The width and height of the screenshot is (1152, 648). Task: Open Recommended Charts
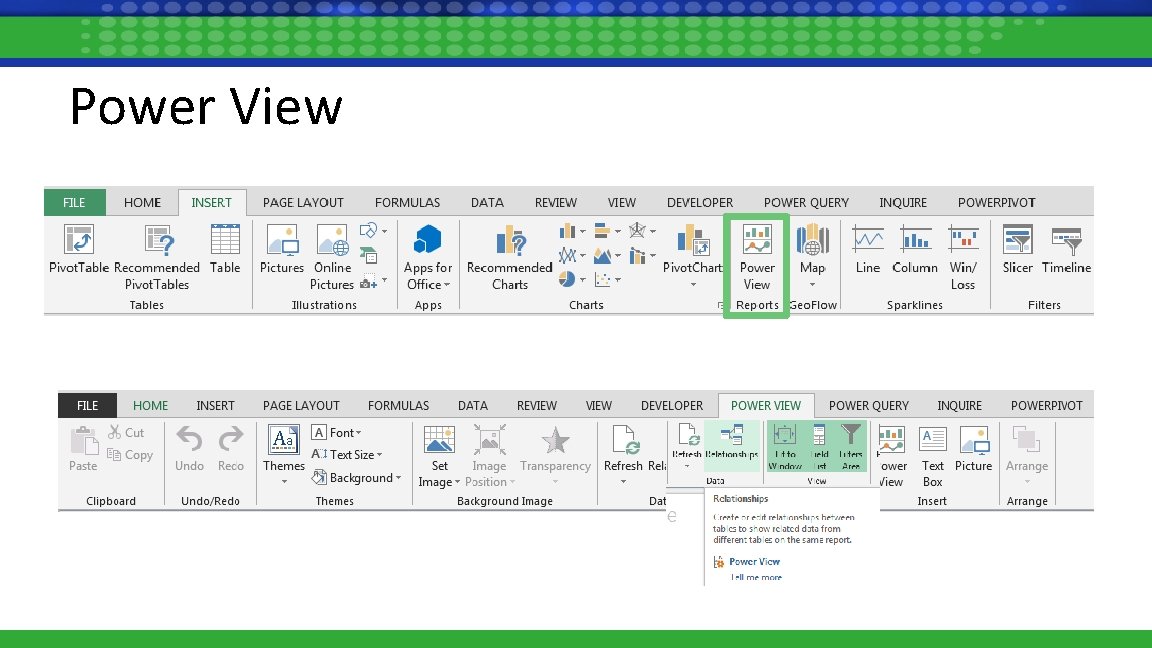click(510, 258)
